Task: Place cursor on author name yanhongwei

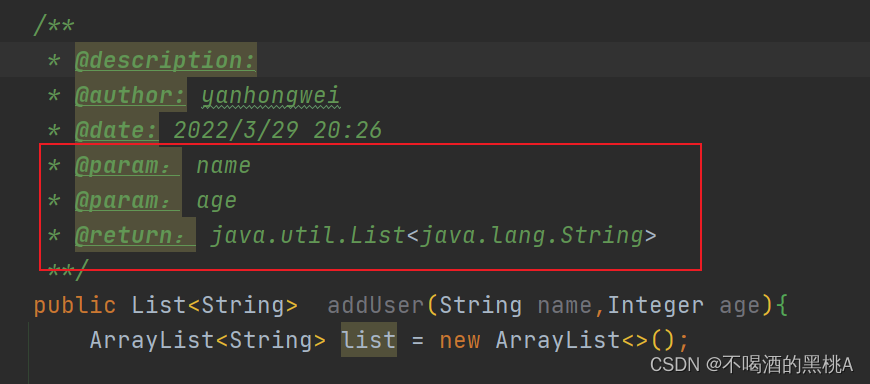Action: point(270,96)
